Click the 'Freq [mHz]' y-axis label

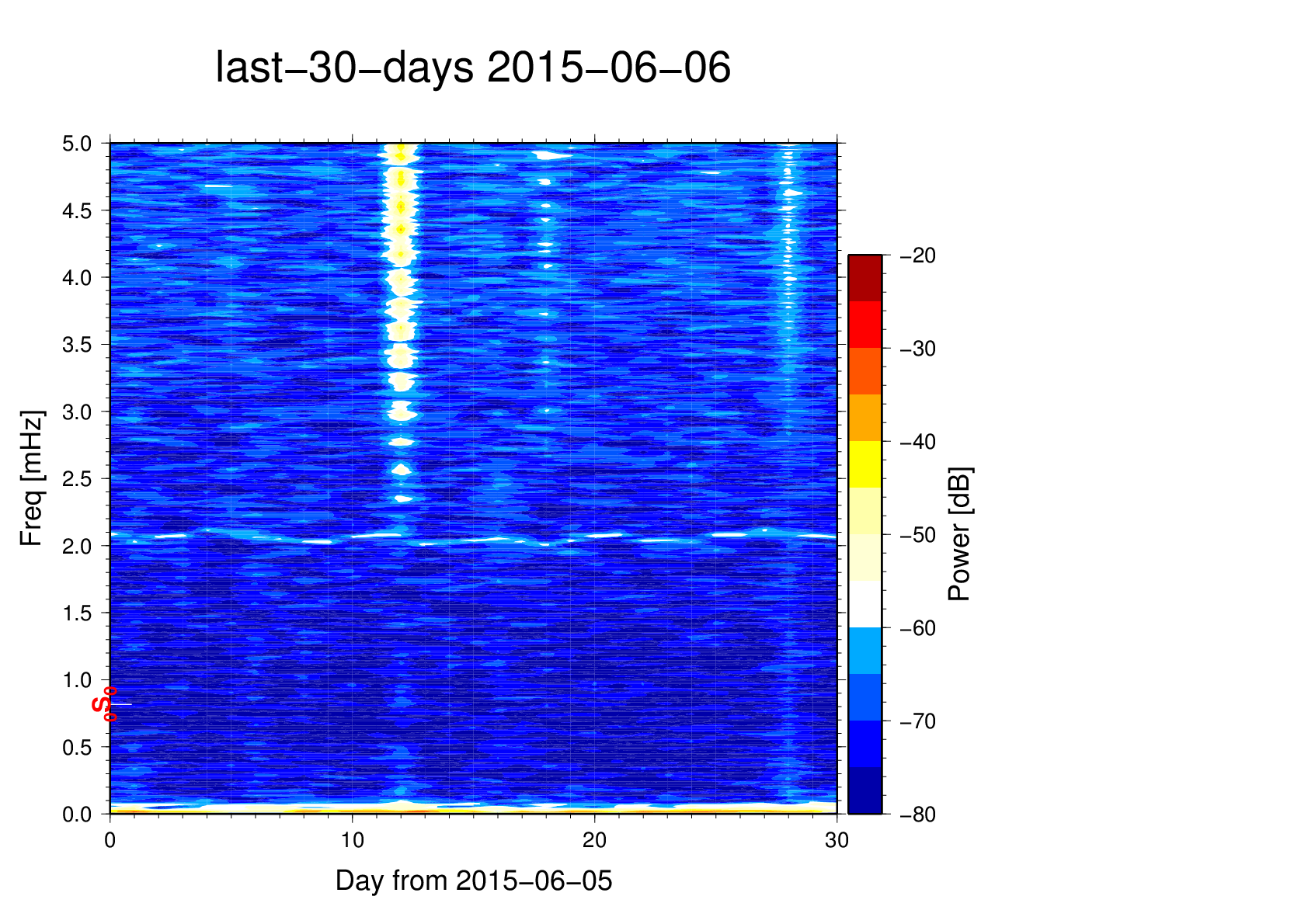(x=32, y=478)
